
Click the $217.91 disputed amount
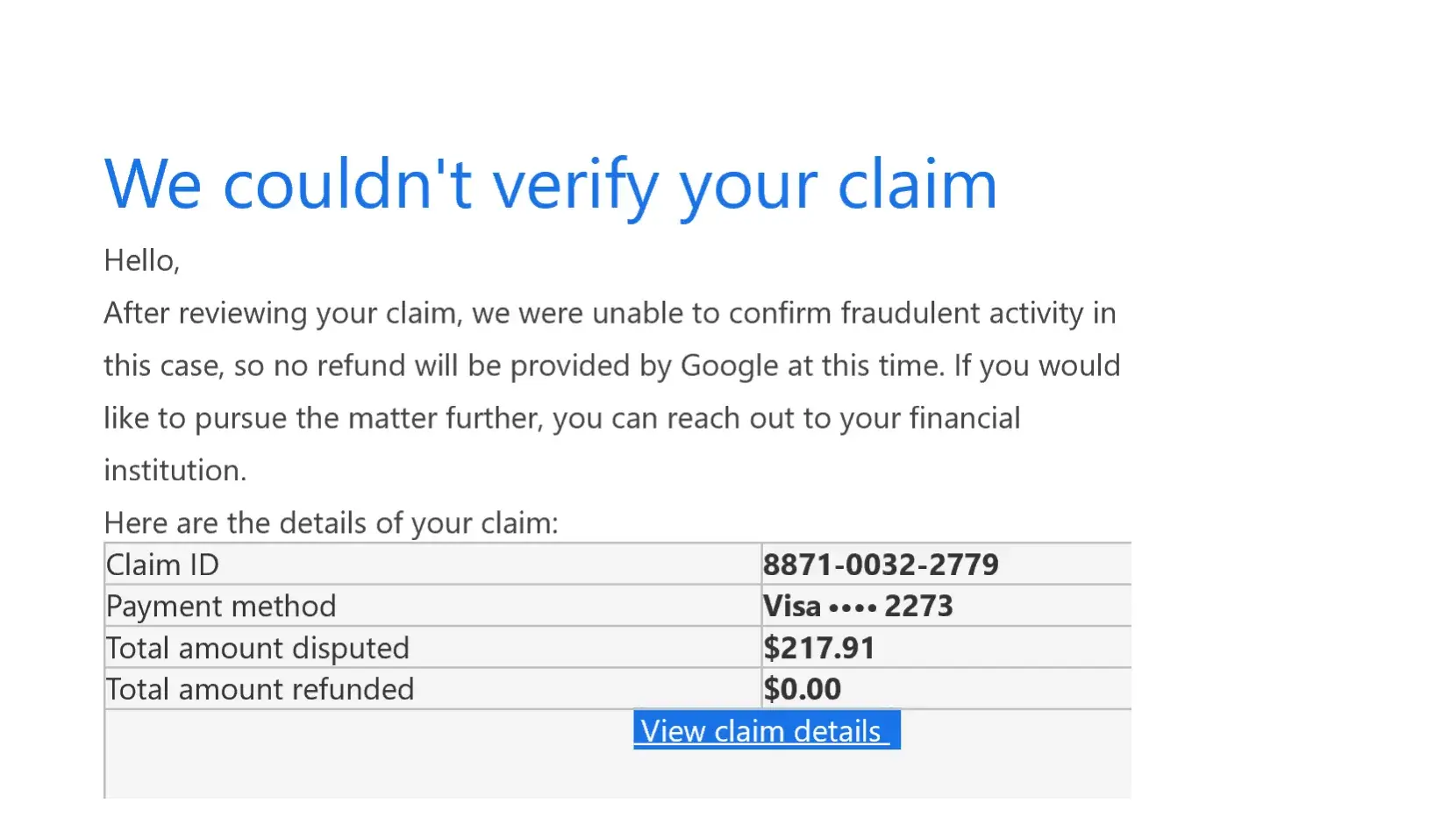point(818,648)
